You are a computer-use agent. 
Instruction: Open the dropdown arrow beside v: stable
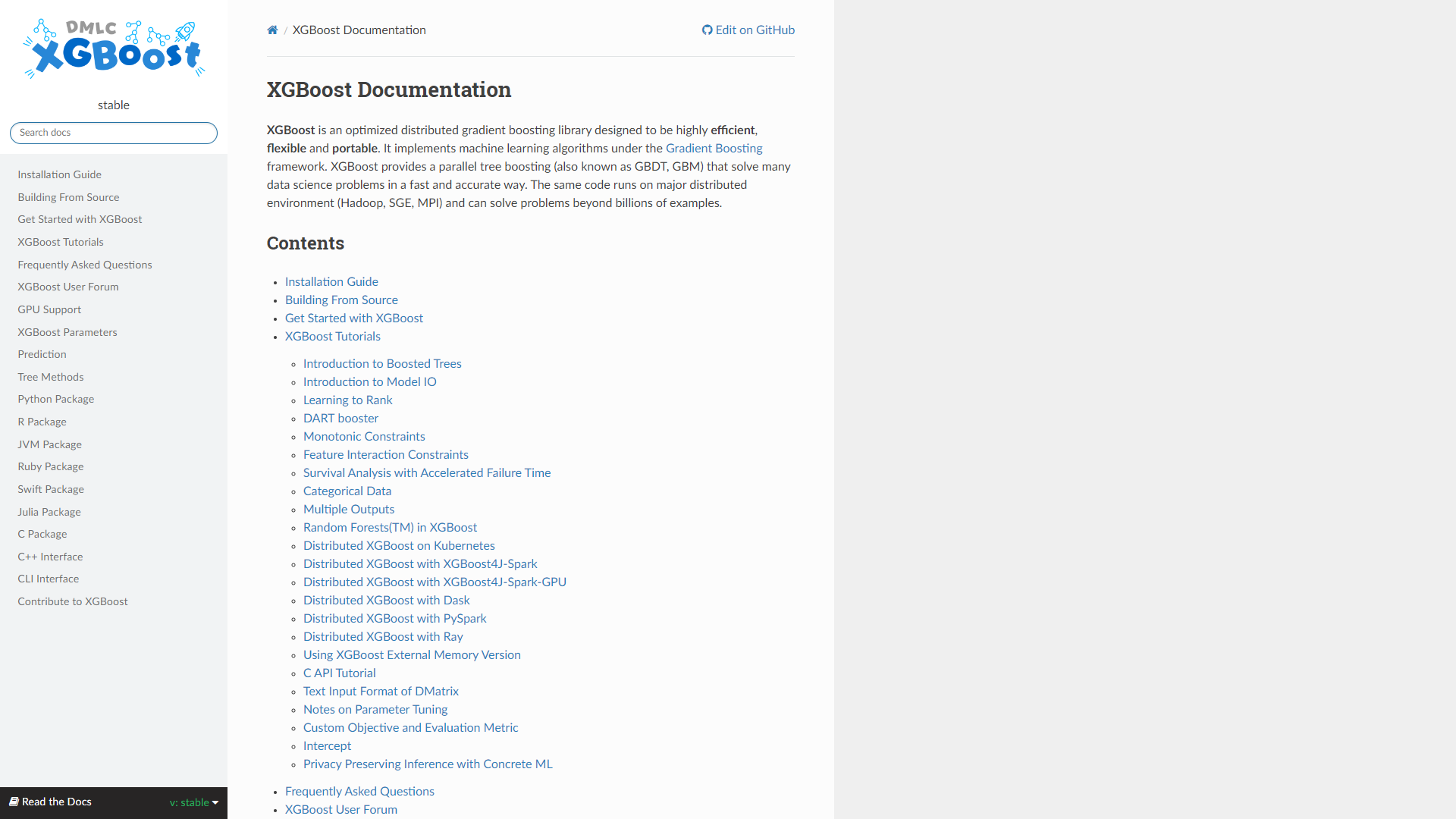(x=214, y=802)
